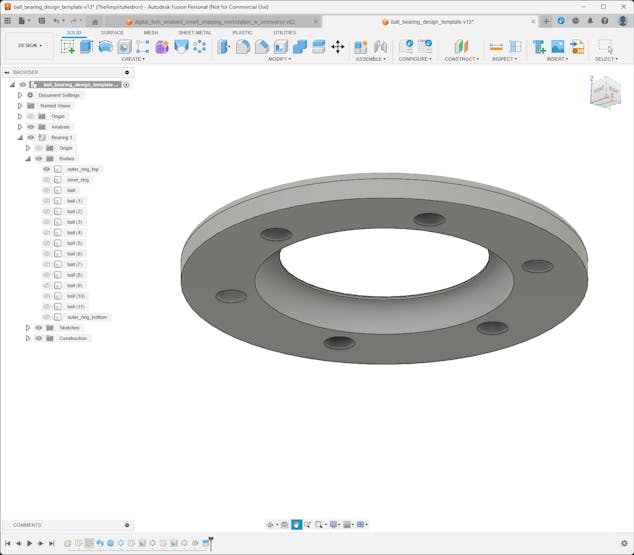Click the Measure tool in the Inspect group

coord(496,46)
